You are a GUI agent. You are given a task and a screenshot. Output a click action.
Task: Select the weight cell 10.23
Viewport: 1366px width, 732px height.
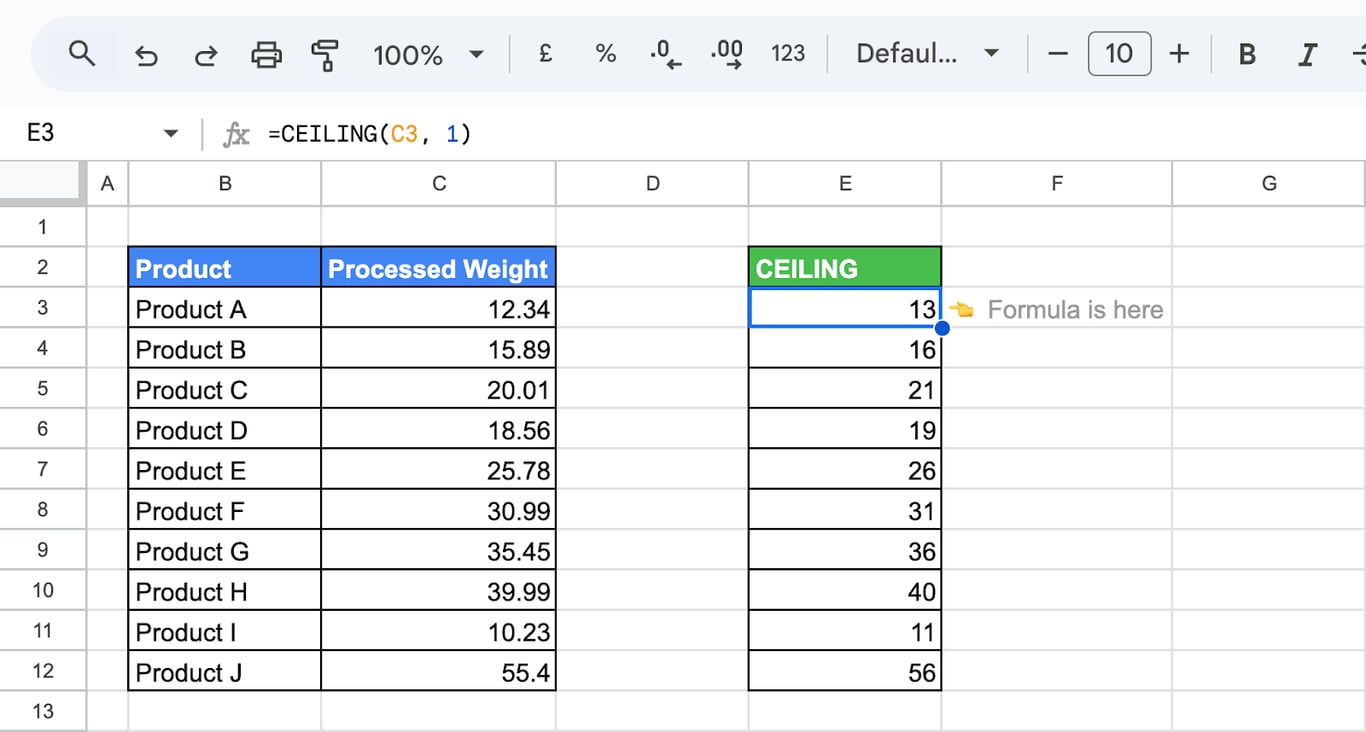(x=439, y=630)
